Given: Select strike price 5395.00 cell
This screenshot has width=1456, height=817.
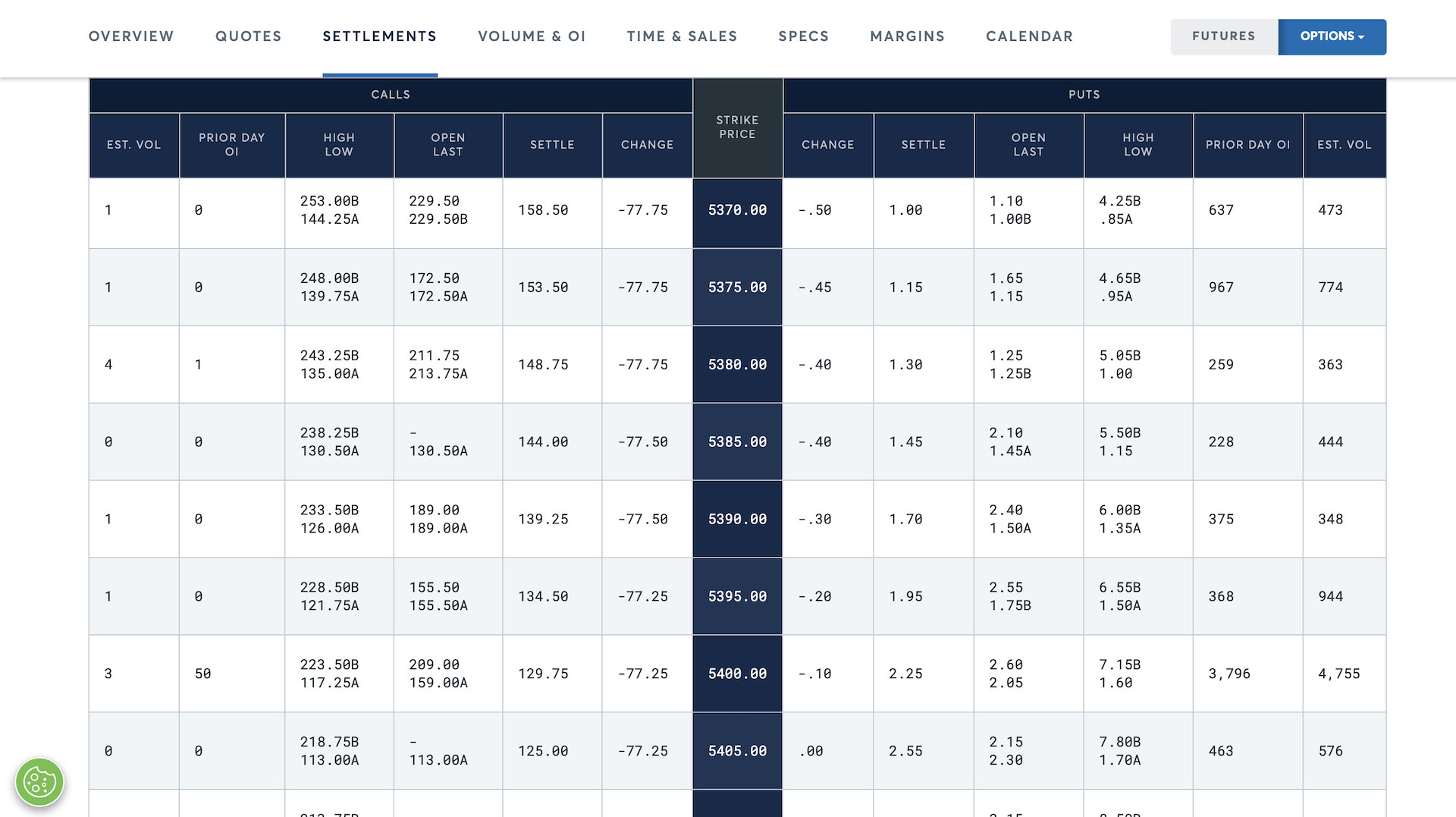Looking at the screenshot, I should [737, 597].
